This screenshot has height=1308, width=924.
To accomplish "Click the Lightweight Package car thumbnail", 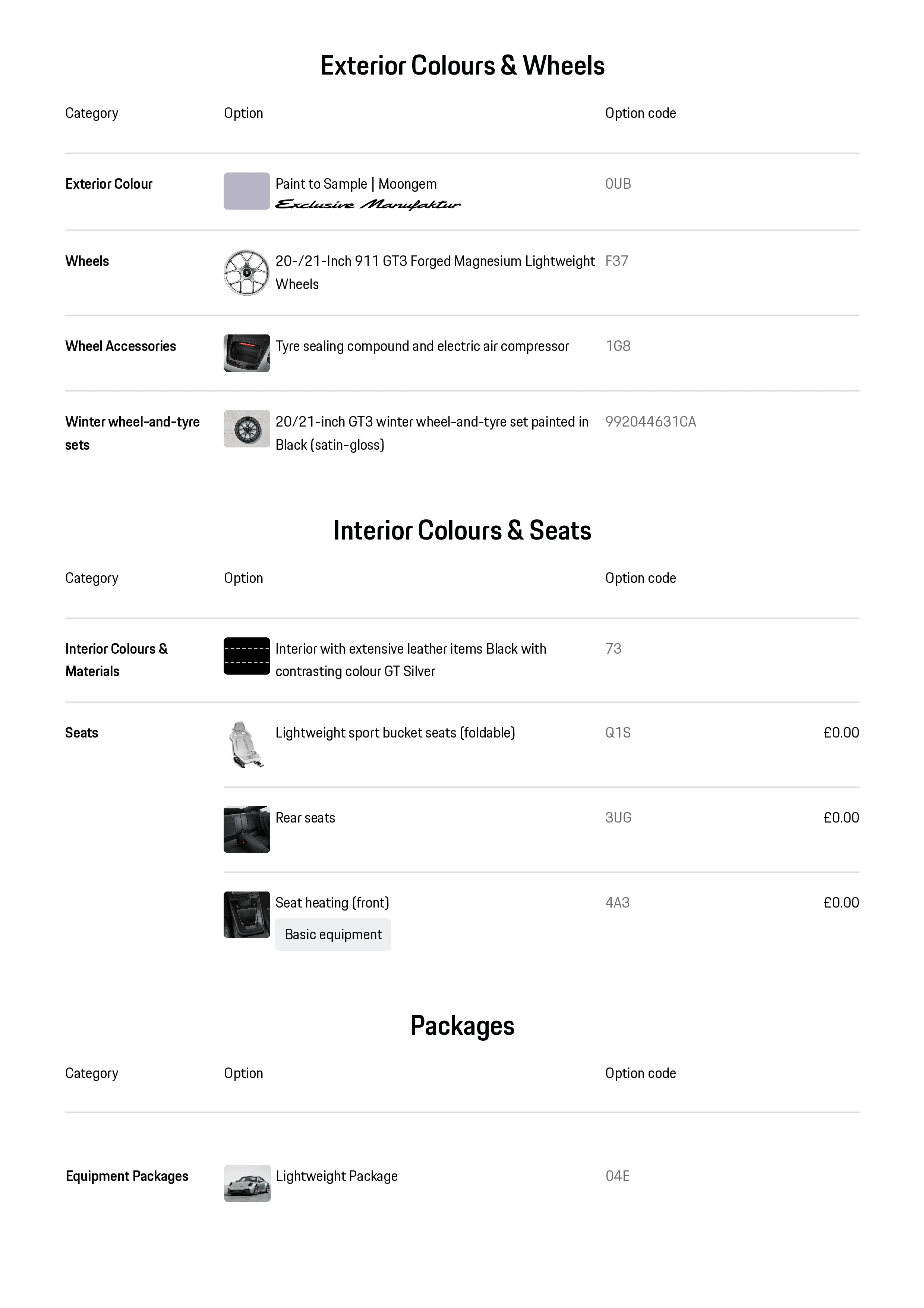I will (247, 1183).
